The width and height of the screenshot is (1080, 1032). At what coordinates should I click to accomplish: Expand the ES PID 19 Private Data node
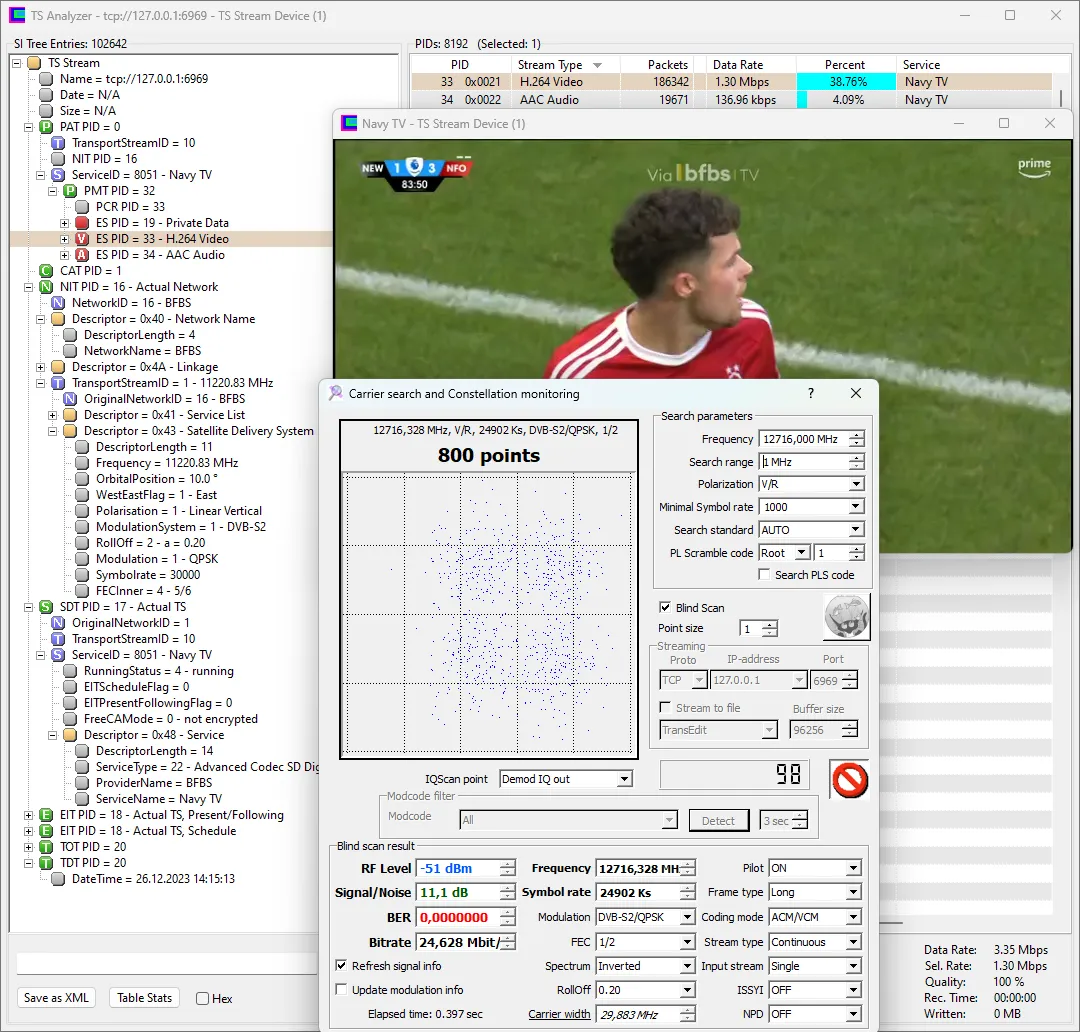click(65, 223)
